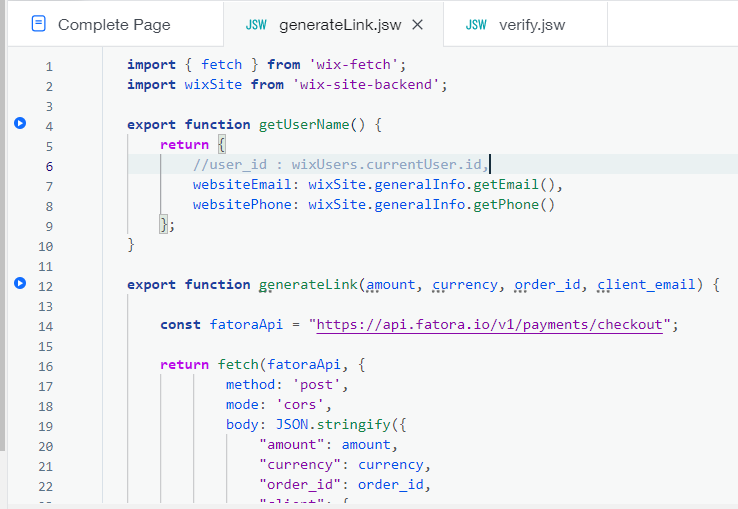The height and width of the screenshot is (509, 738).
Task: Open the fatora API checkout URL link
Action: click(489, 324)
